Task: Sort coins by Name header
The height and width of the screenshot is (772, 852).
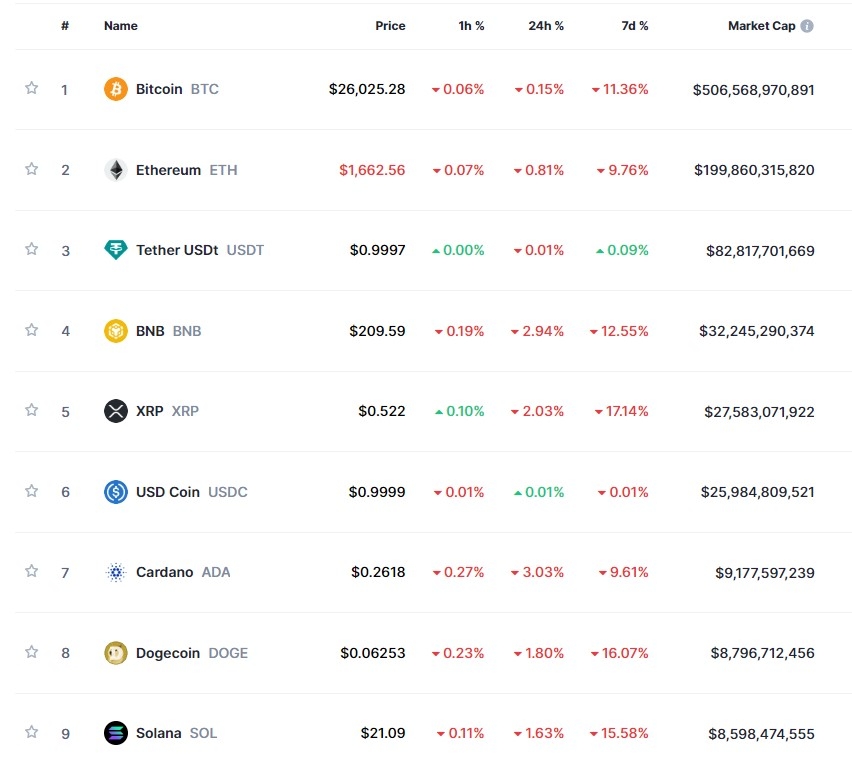Action: pos(121,26)
